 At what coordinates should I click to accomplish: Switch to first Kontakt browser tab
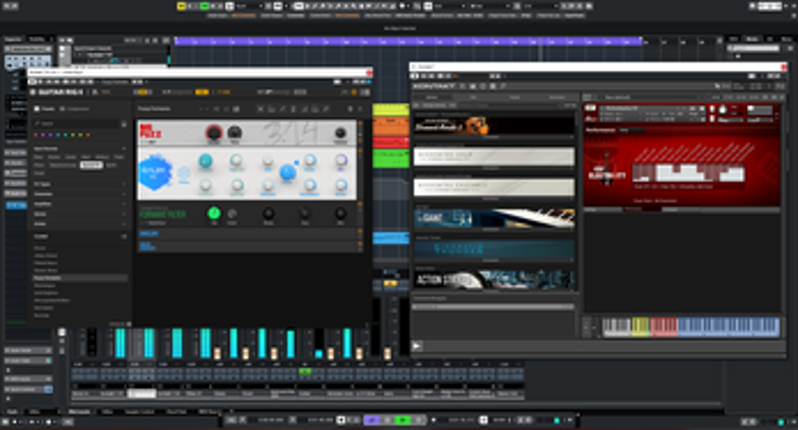(432, 97)
